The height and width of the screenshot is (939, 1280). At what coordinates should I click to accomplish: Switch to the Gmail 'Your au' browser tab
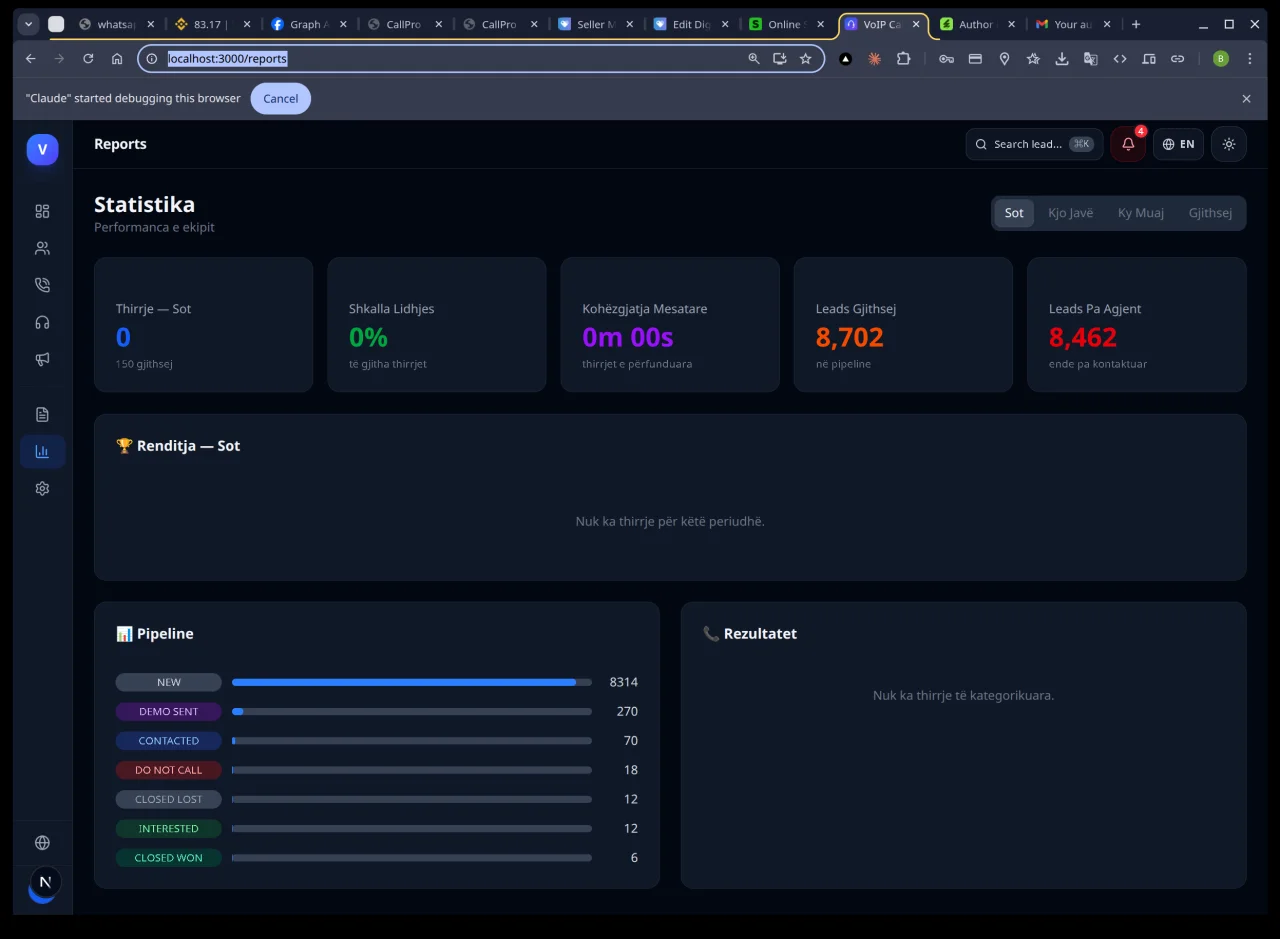1072,24
